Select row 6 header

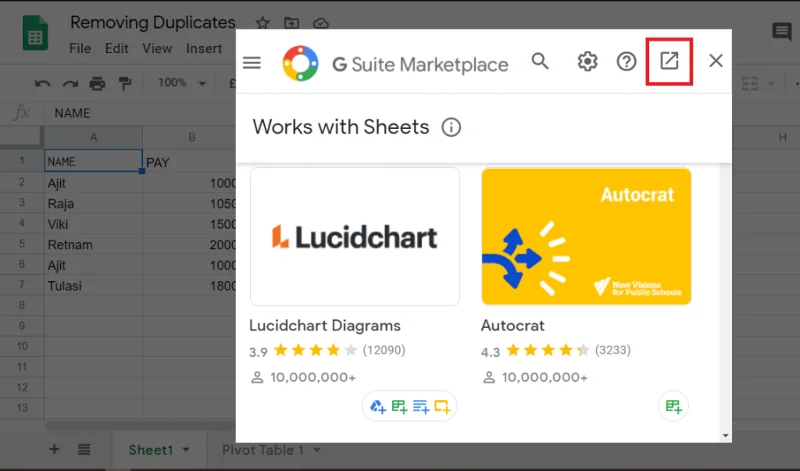tap(22, 264)
